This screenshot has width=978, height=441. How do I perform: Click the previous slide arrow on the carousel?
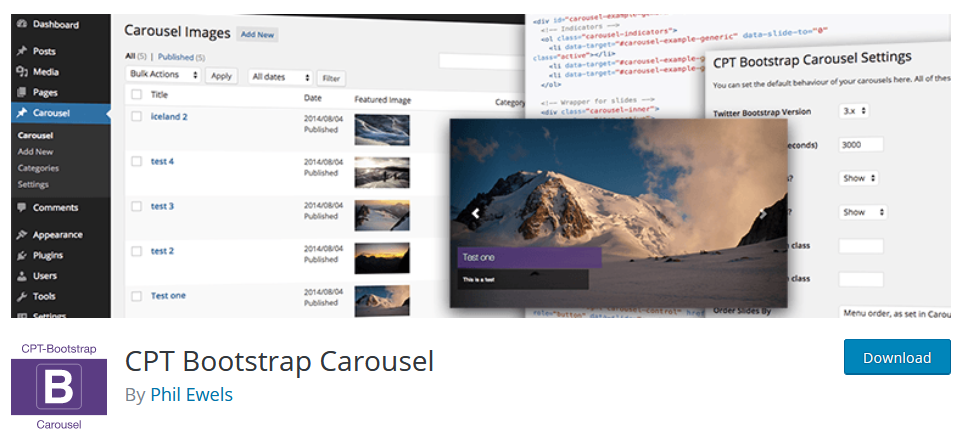coord(476,213)
